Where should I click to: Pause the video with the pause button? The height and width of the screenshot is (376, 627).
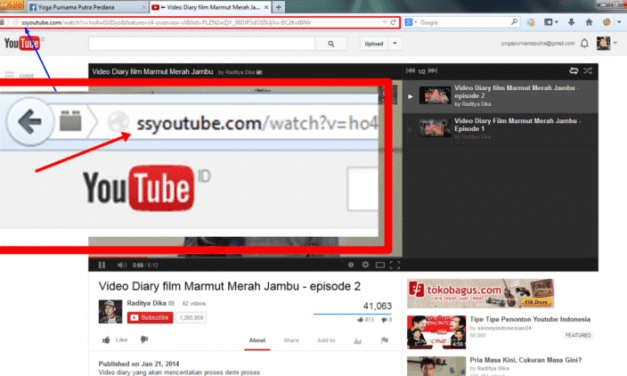pos(102,265)
